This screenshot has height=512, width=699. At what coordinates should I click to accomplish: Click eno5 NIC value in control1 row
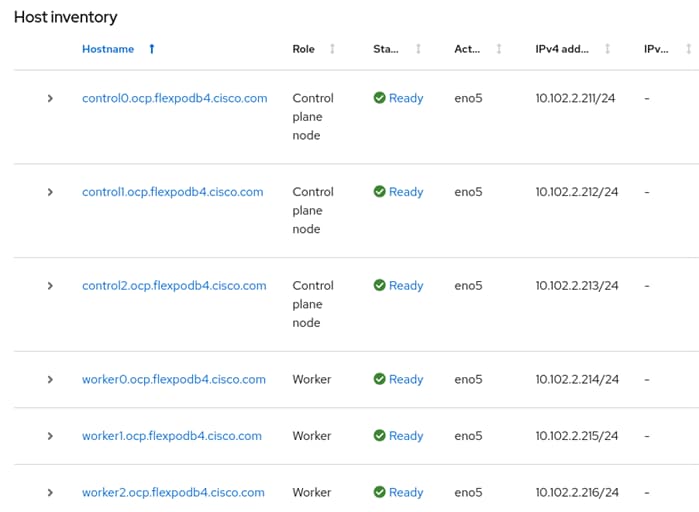click(468, 192)
